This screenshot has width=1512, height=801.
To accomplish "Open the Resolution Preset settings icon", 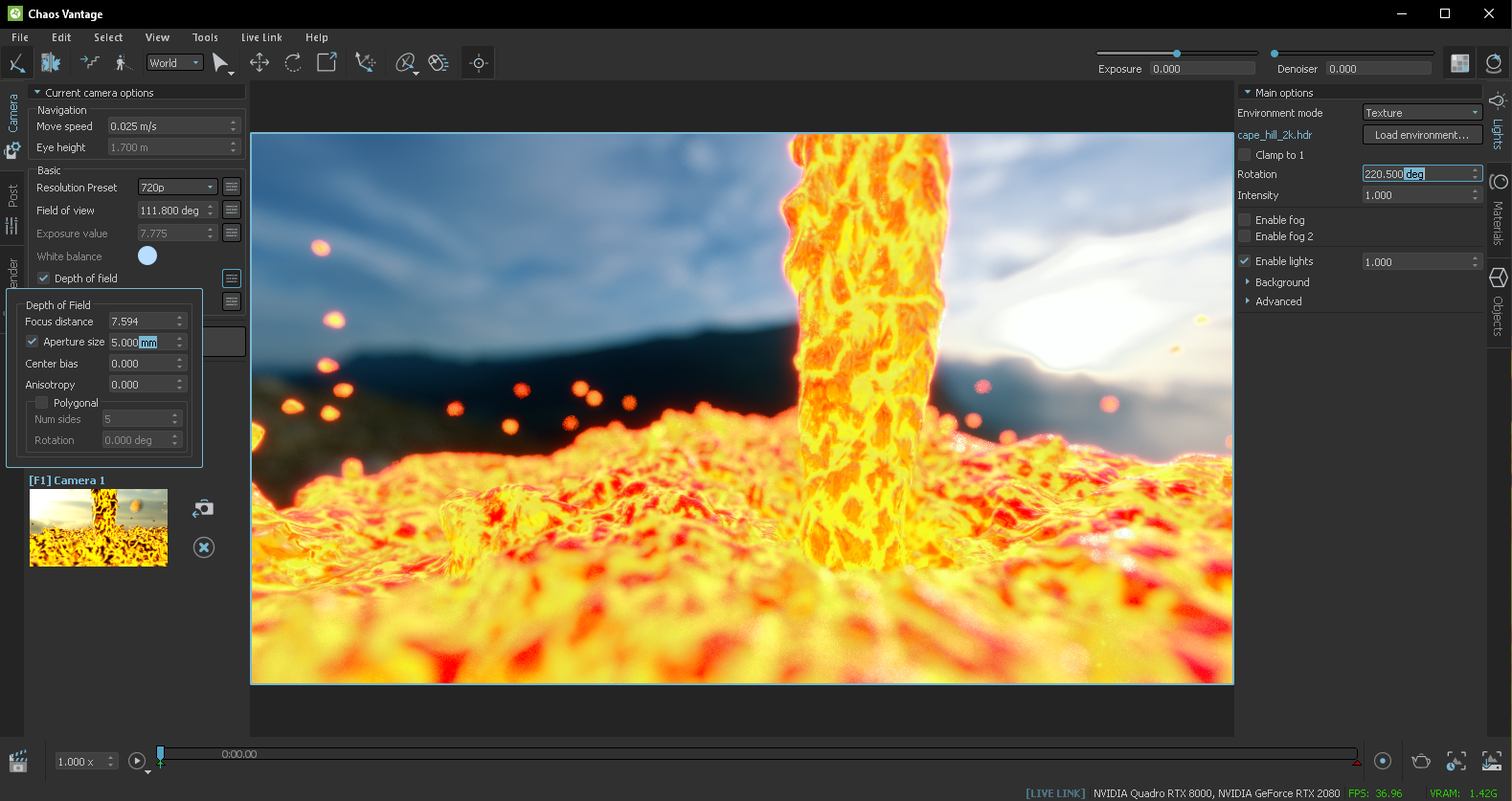I will click(232, 187).
